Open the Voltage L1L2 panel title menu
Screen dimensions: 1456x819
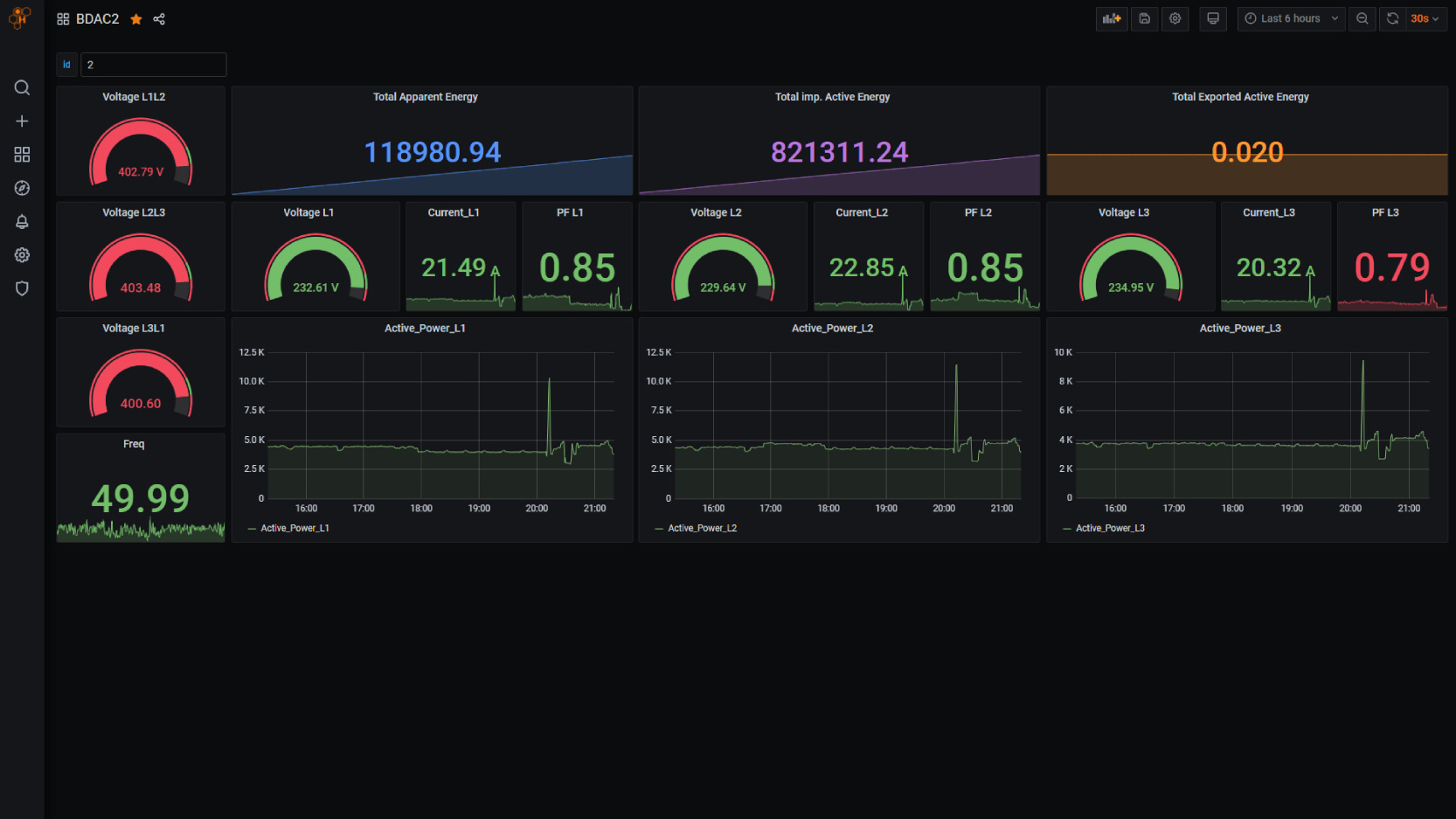click(x=134, y=97)
